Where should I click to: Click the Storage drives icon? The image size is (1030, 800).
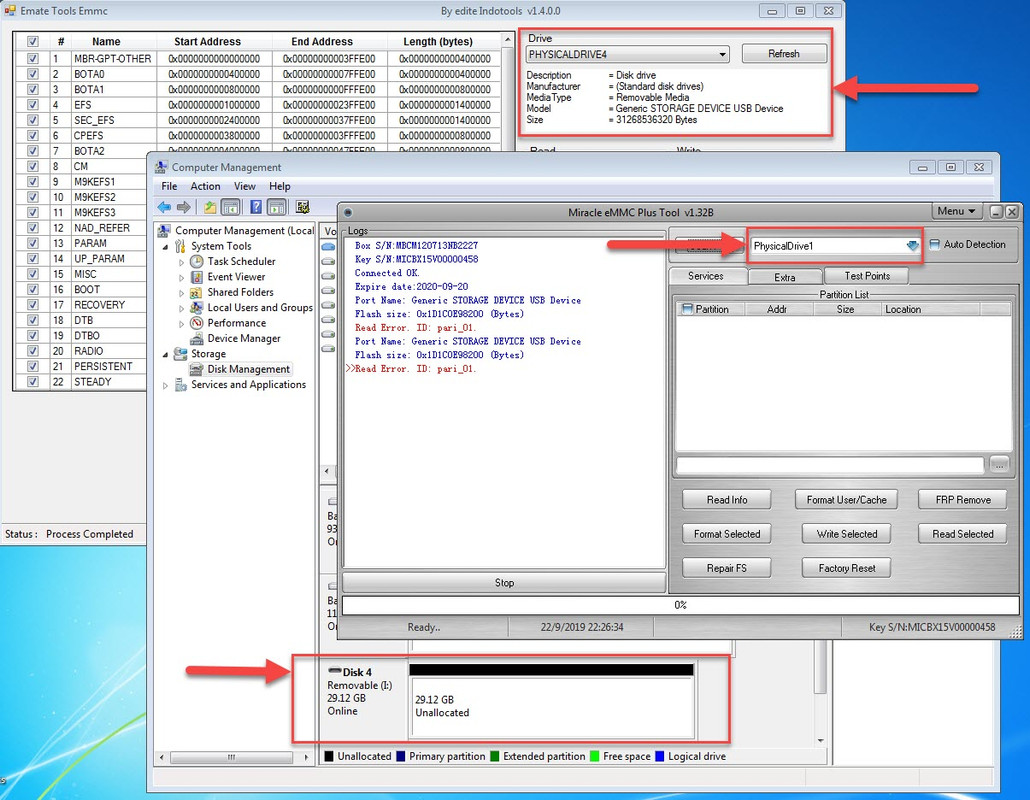click(181, 354)
